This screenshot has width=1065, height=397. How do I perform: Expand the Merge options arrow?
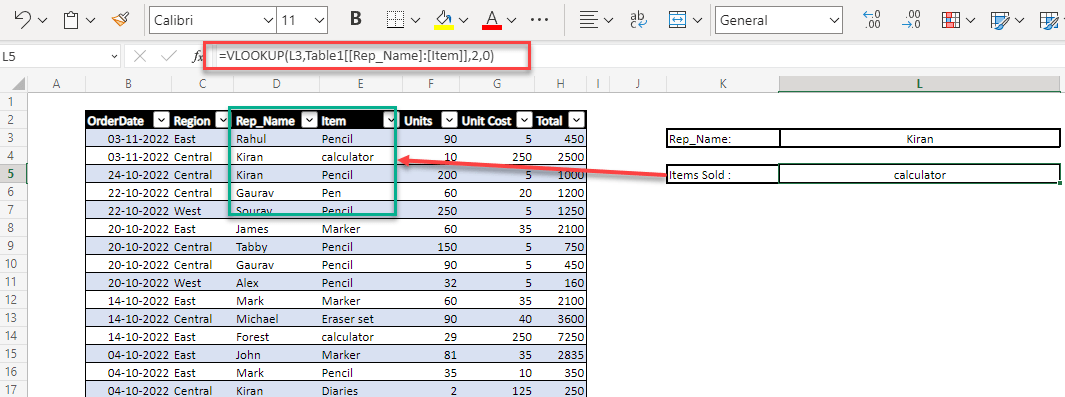(x=698, y=20)
